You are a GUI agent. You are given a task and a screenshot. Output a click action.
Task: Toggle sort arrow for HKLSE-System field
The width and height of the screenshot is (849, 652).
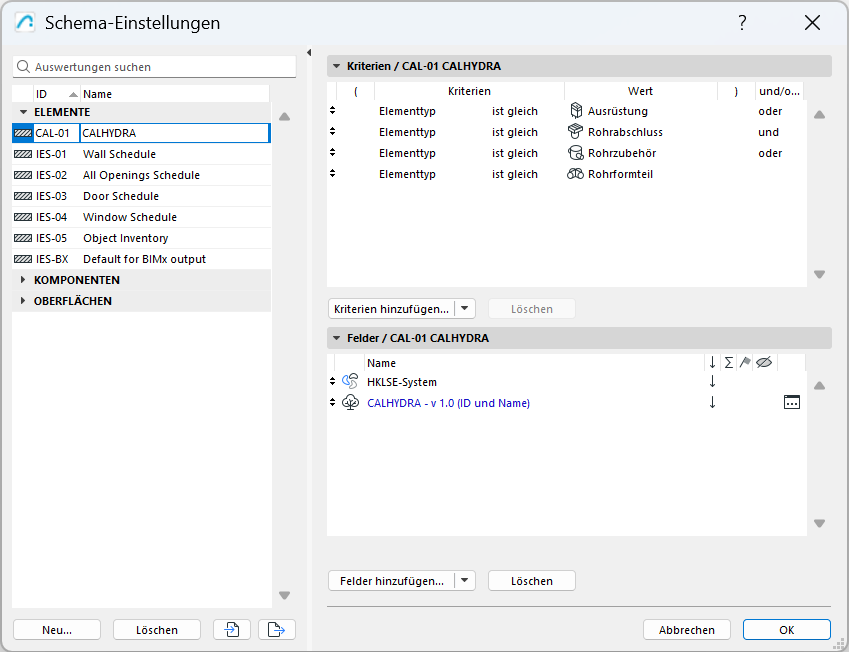tap(712, 382)
